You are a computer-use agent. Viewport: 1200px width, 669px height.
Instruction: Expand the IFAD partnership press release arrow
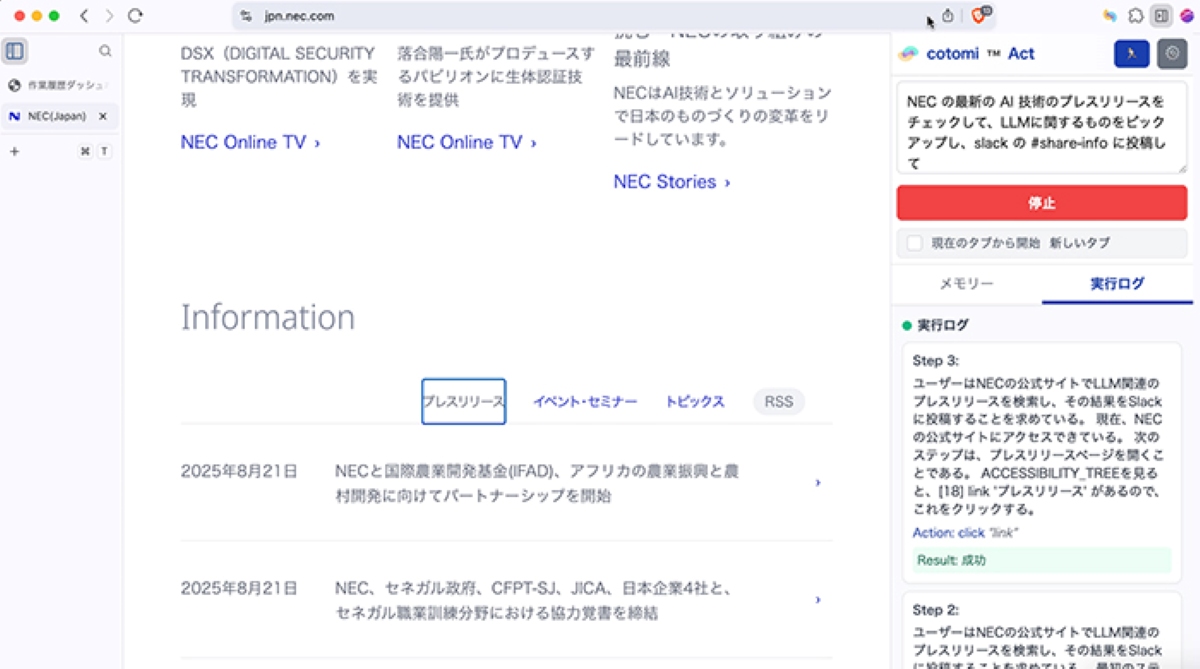818,483
